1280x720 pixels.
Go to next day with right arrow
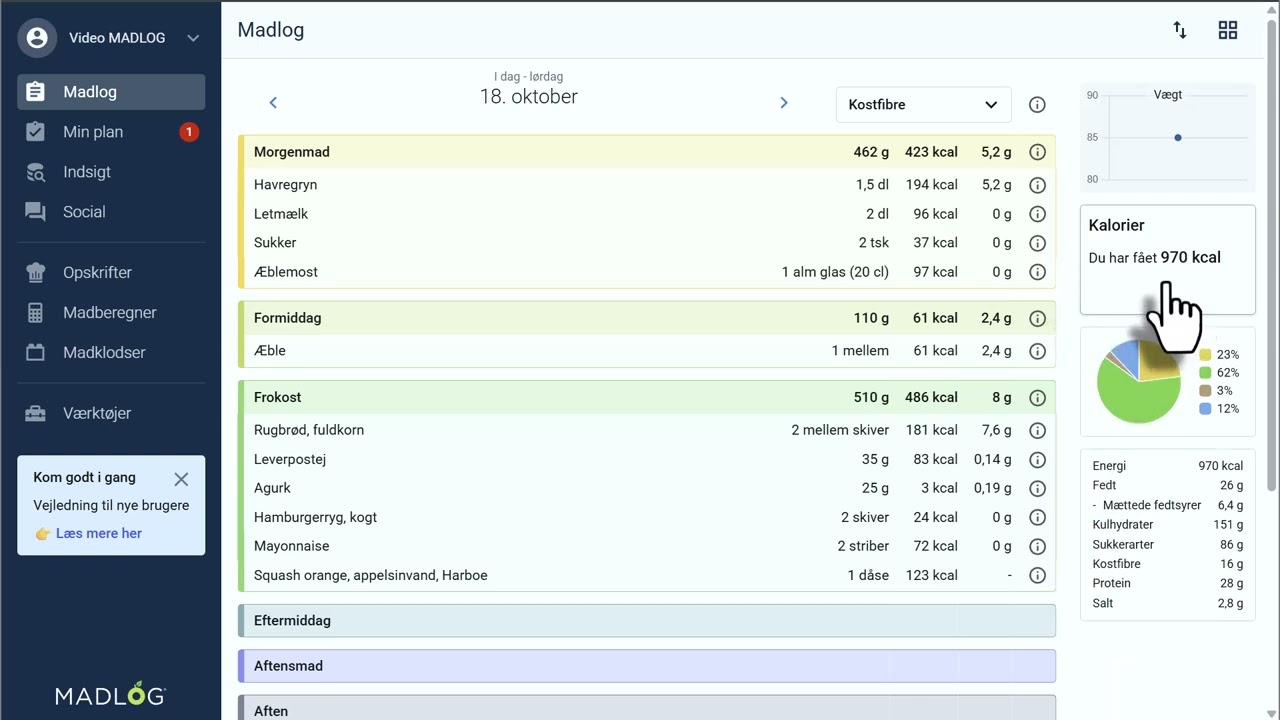[x=784, y=102]
